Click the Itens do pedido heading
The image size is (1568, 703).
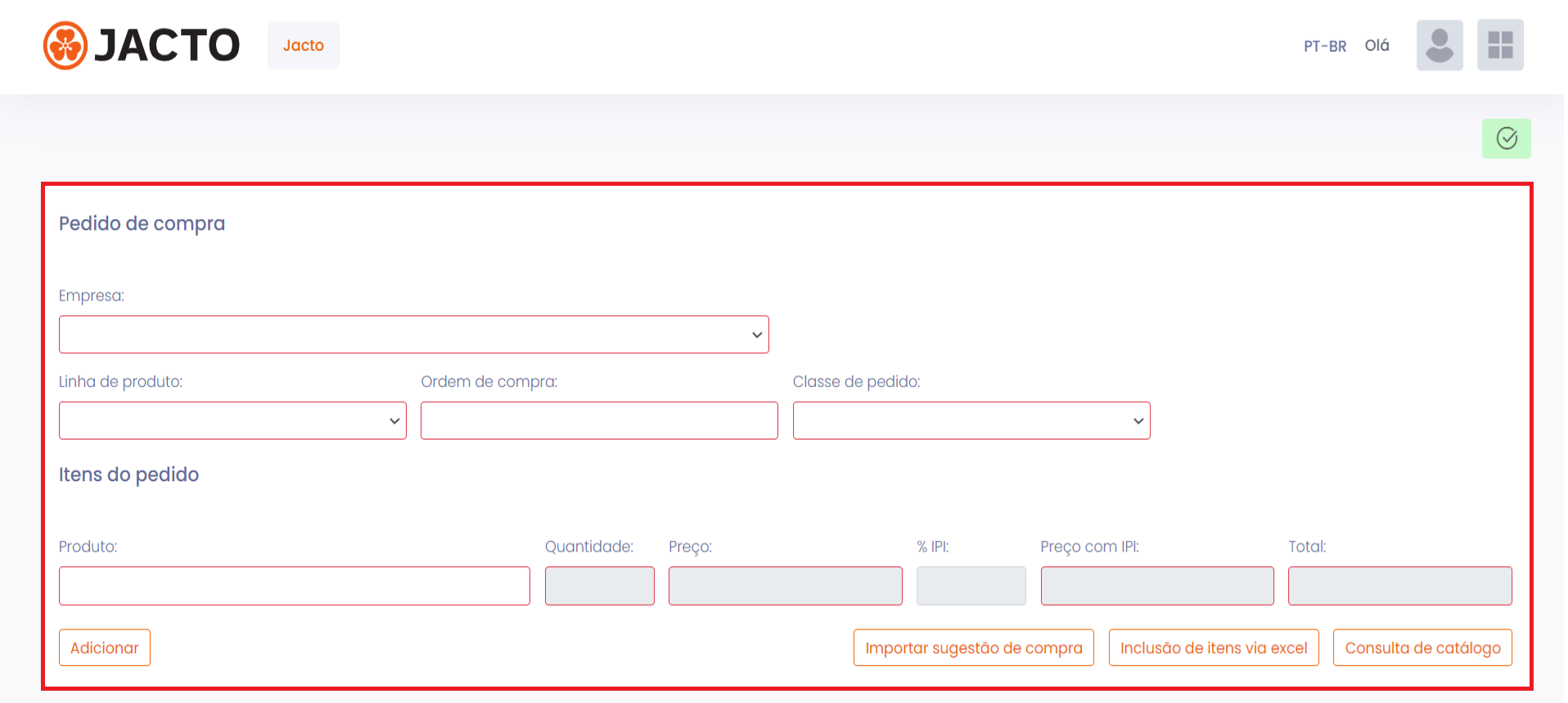[x=128, y=475]
